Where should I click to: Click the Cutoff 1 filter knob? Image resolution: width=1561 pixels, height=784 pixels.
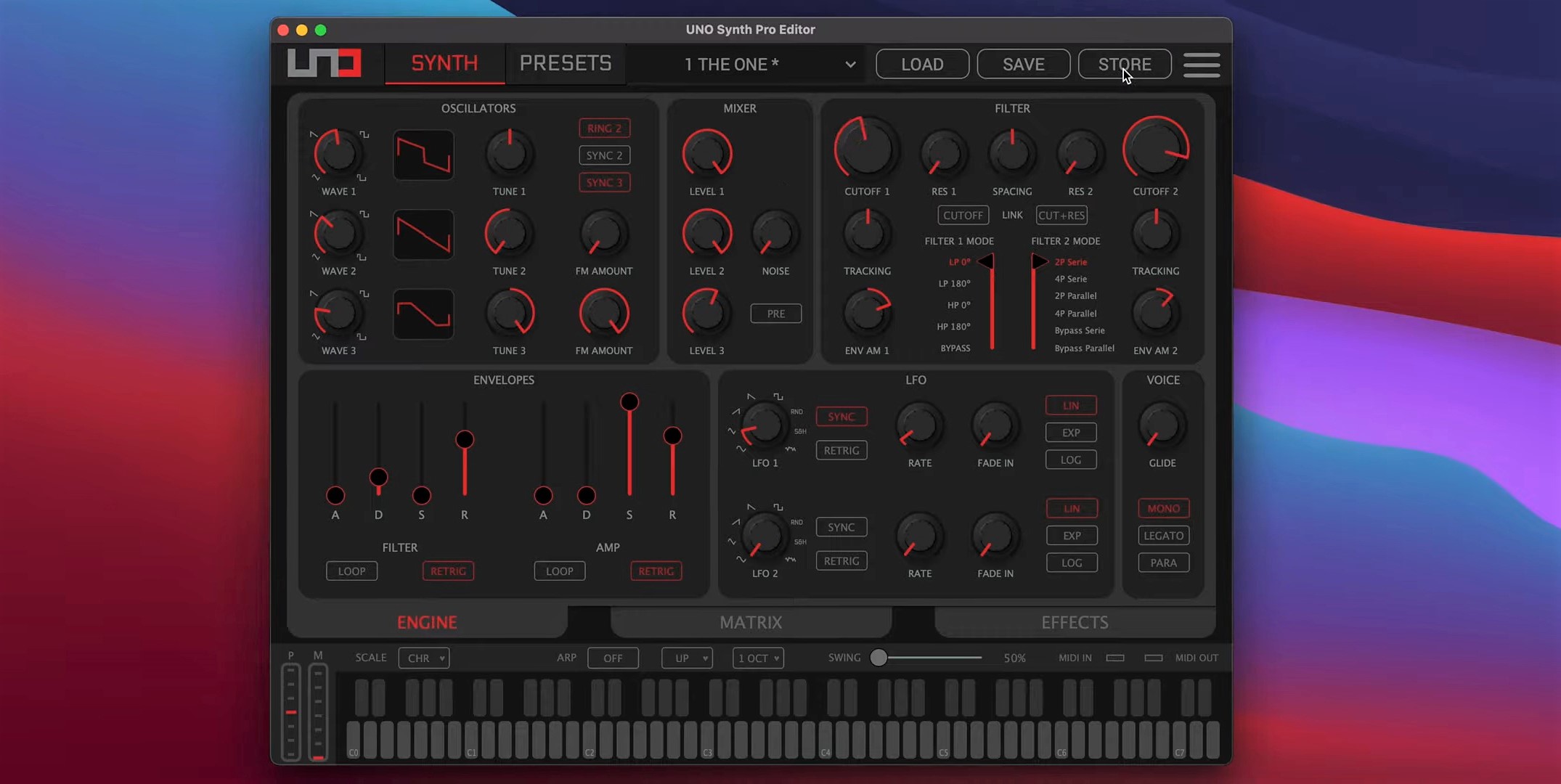[x=866, y=150]
